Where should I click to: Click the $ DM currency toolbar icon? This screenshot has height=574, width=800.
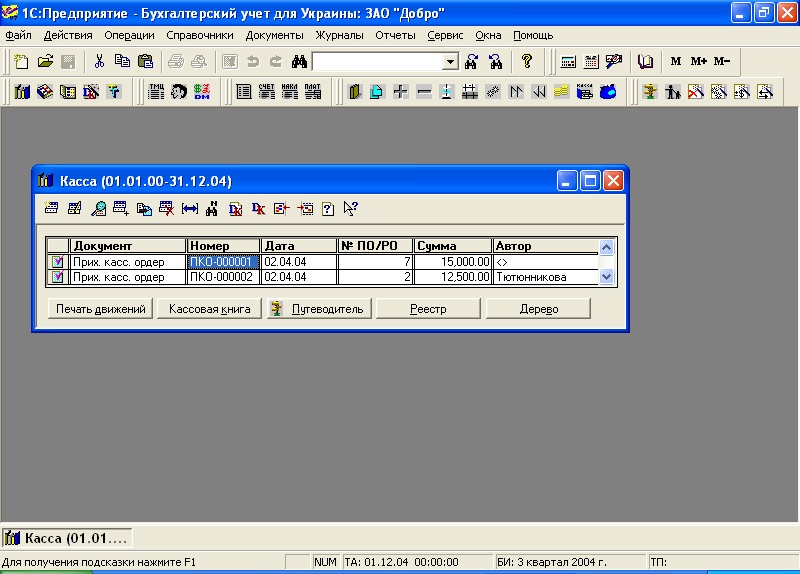202,92
